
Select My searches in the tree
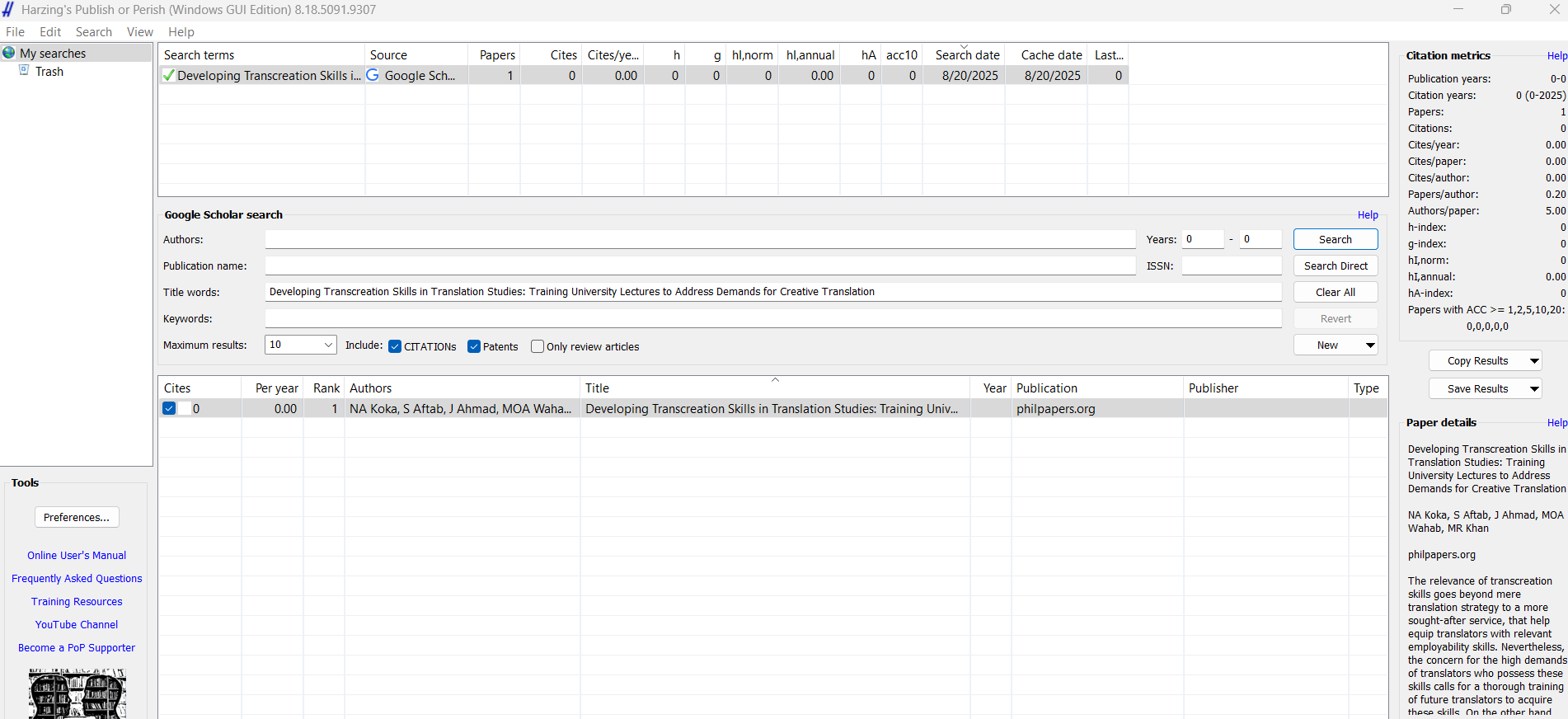tap(53, 53)
